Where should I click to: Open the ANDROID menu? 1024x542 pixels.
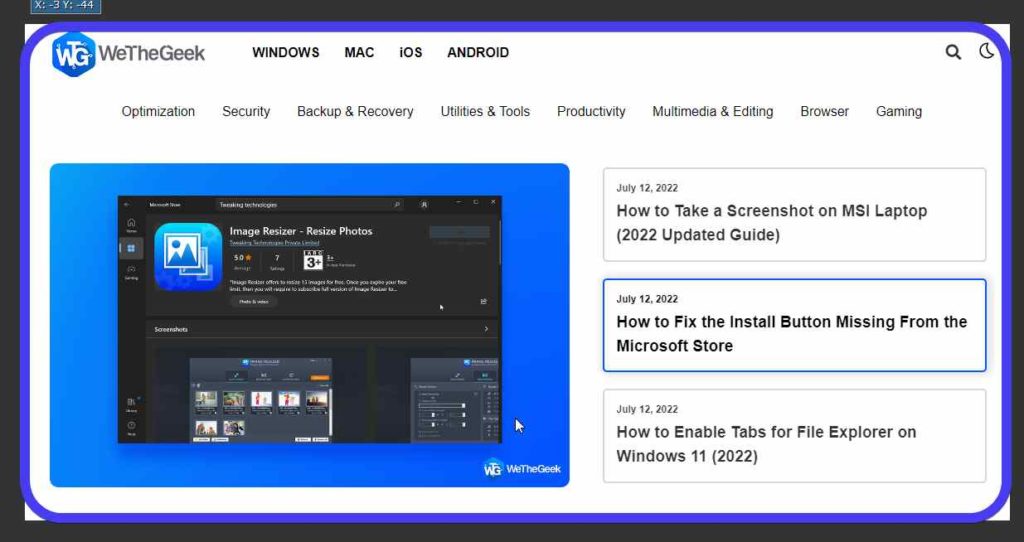pyautogui.click(x=478, y=52)
